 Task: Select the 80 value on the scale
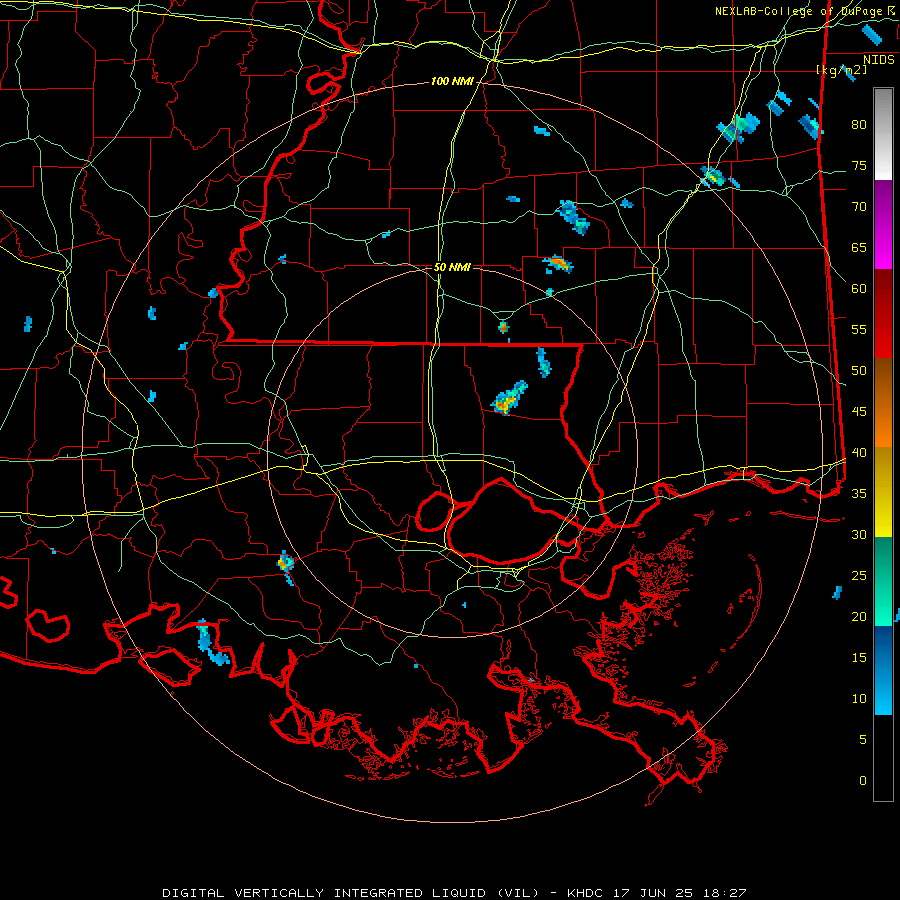[859, 125]
